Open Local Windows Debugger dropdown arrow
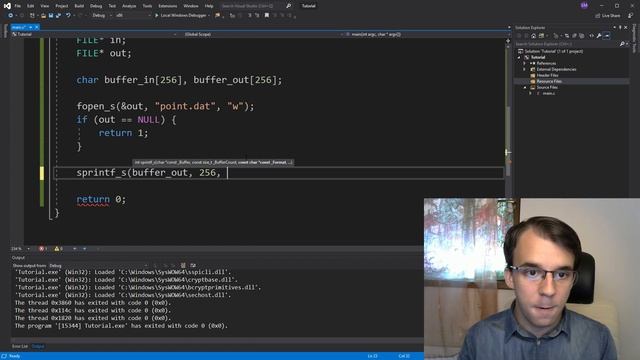 [209, 16]
